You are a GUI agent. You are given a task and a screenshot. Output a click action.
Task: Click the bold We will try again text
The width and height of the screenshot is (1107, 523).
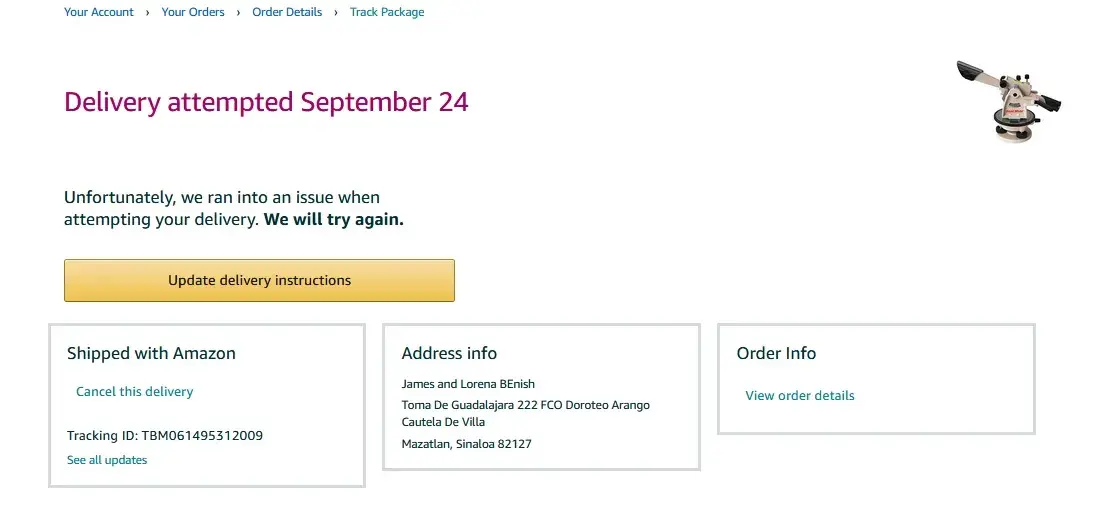[x=334, y=219]
